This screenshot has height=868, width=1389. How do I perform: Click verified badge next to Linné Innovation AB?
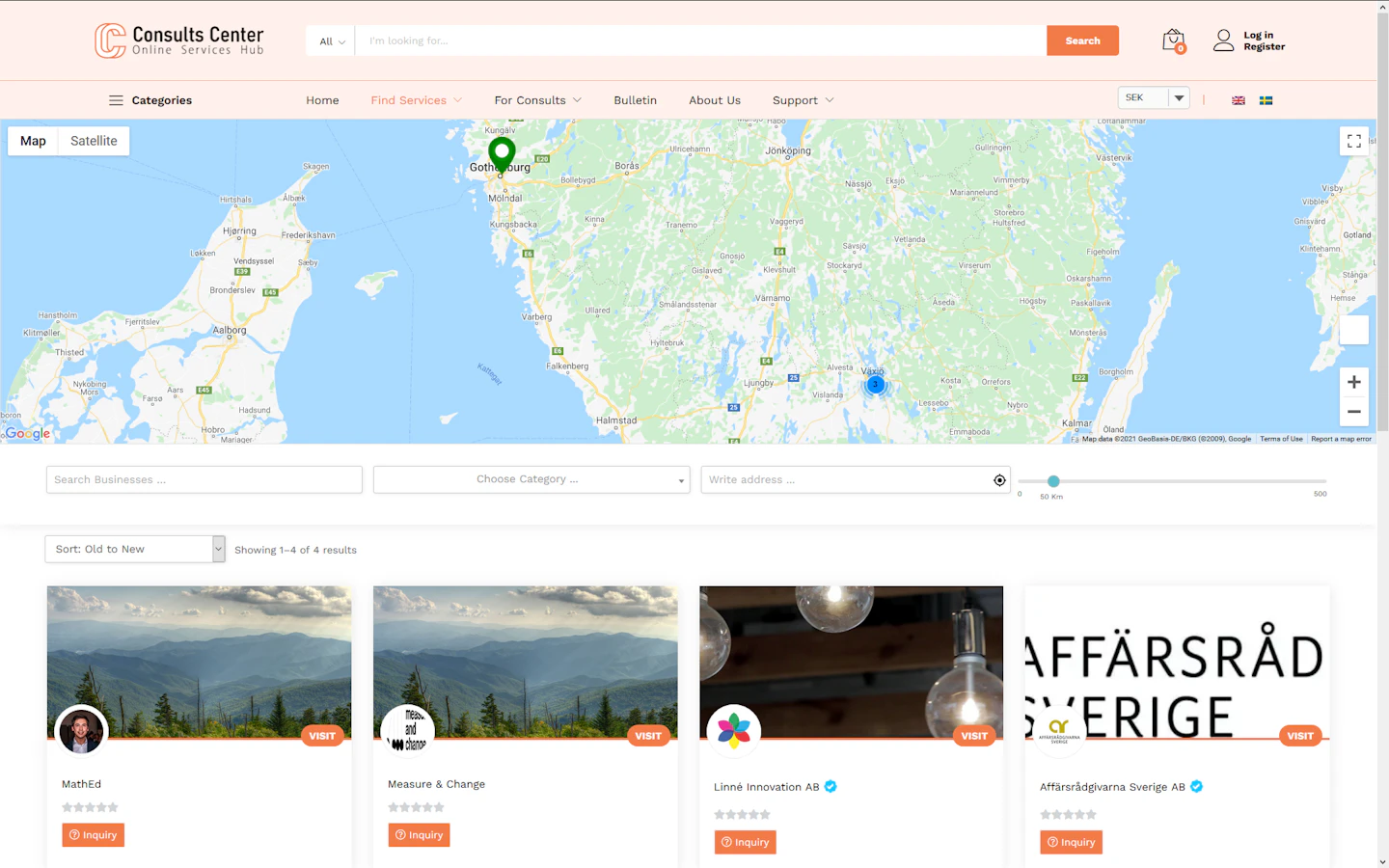click(x=831, y=787)
